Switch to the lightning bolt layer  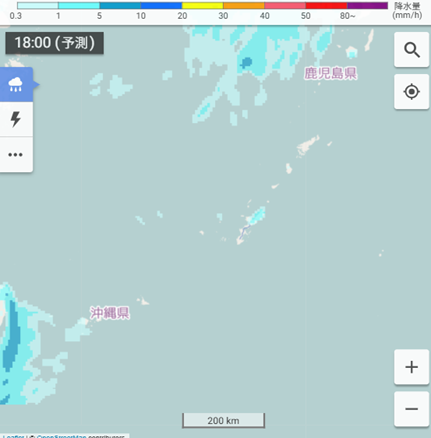pos(16,119)
